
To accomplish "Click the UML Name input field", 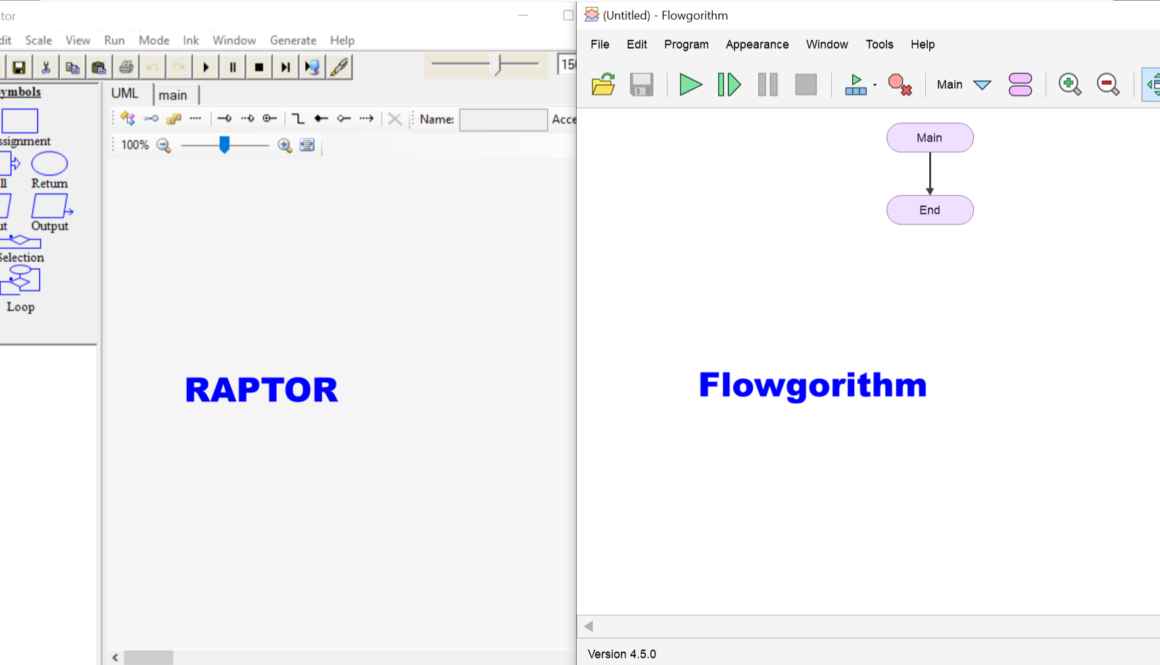I will pos(503,119).
